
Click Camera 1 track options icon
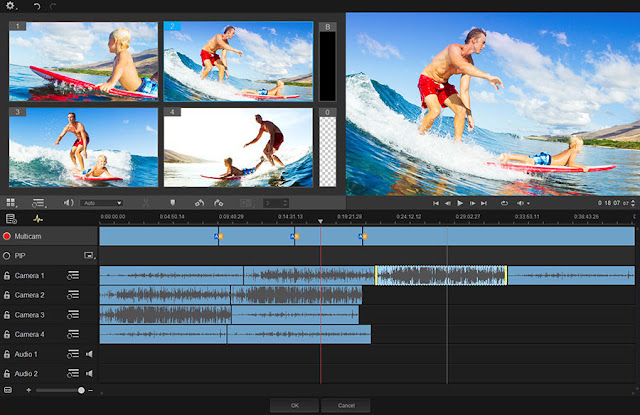[73, 275]
